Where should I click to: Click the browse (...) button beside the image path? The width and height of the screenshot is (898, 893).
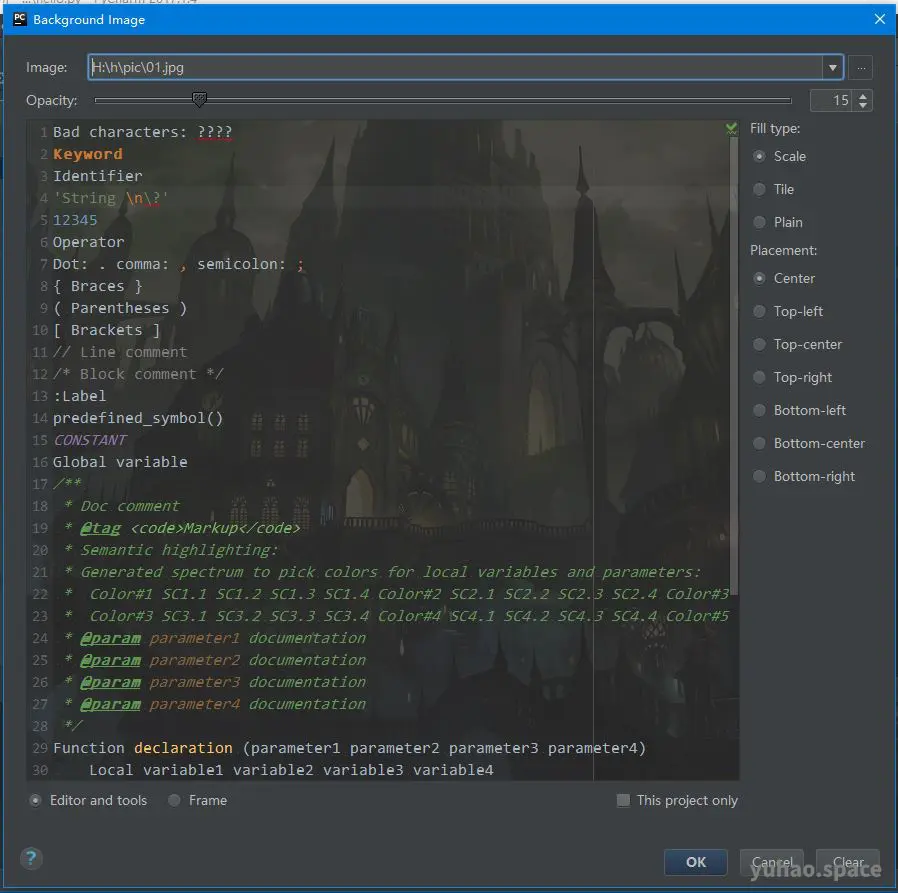(861, 67)
